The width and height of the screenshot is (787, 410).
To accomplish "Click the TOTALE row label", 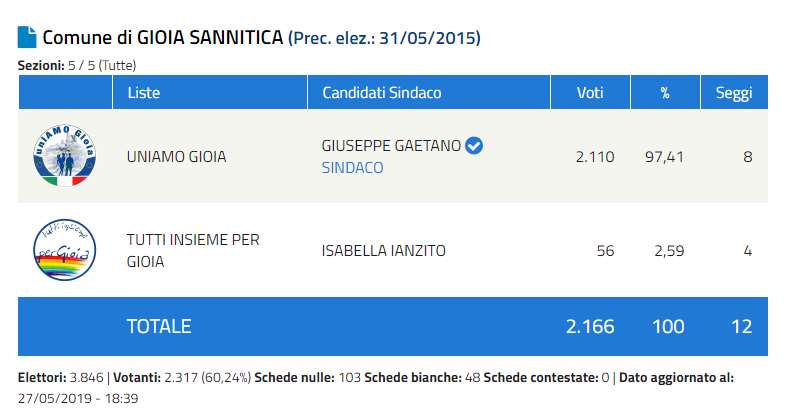I will [x=159, y=326].
